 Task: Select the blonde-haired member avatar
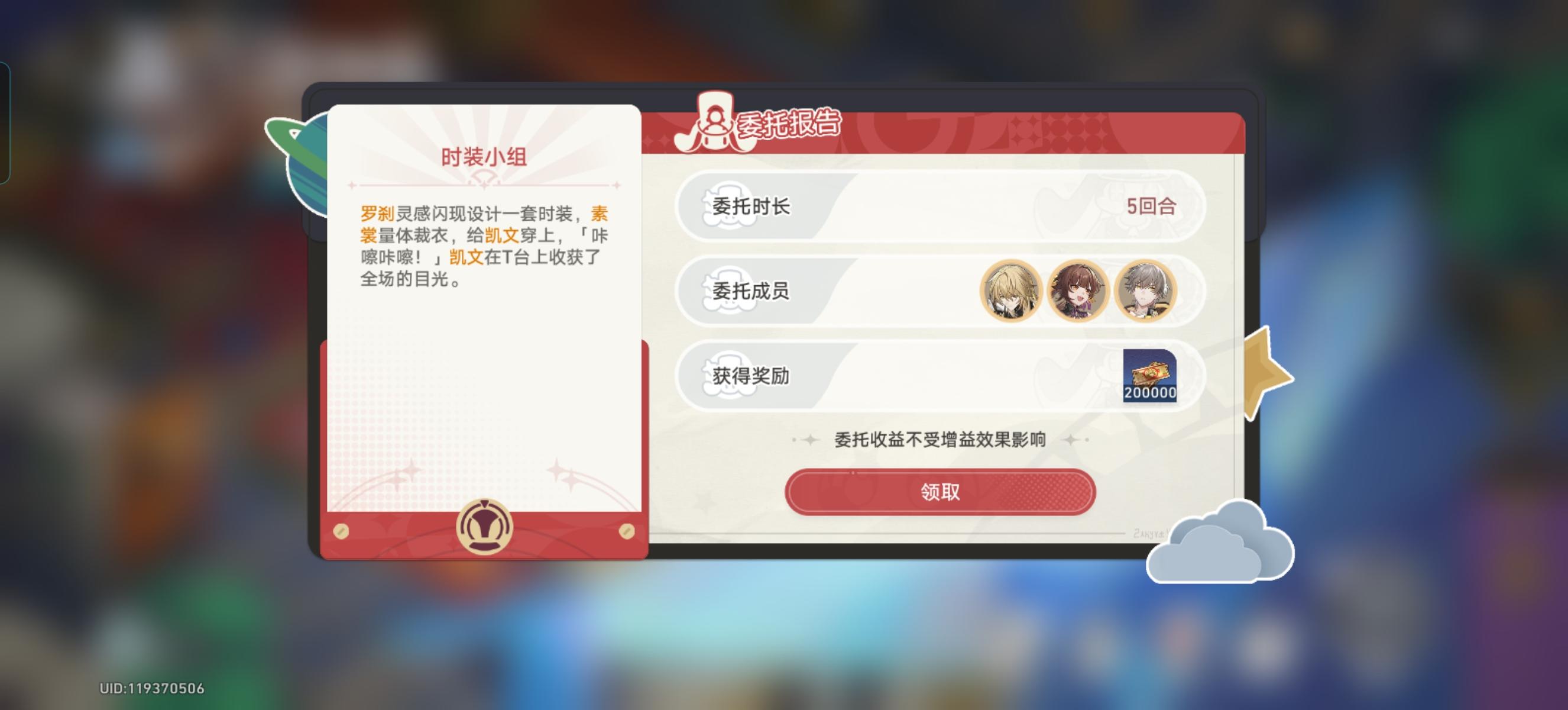(1010, 291)
